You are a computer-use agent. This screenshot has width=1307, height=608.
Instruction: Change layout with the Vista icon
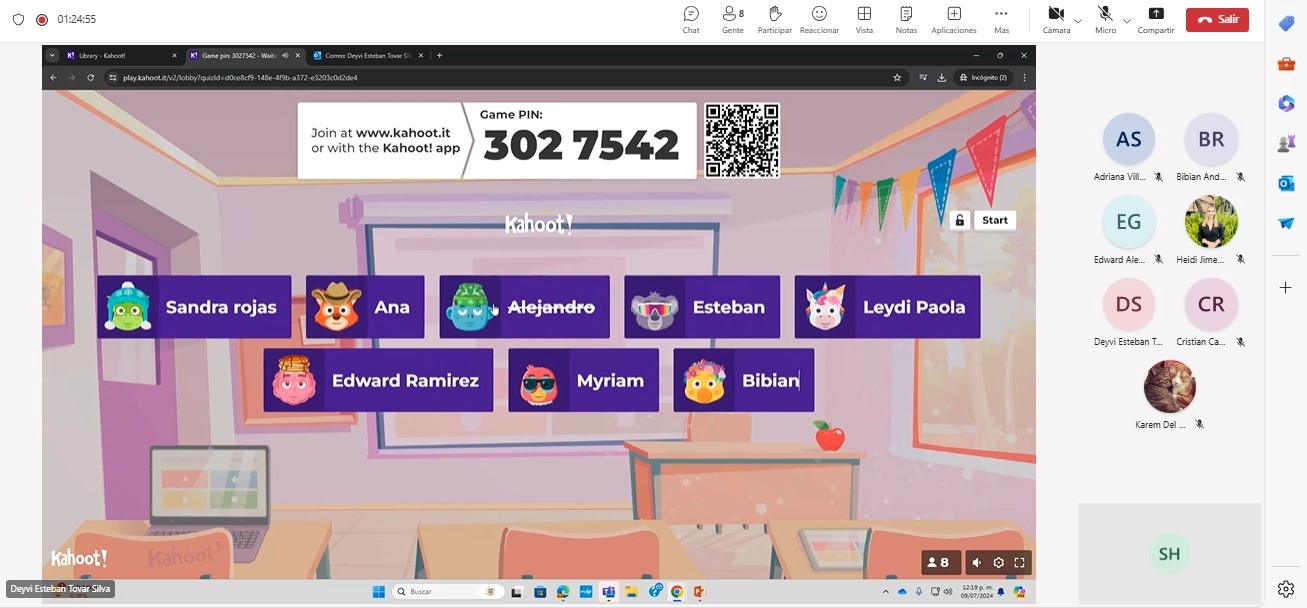click(x=864, y=19)
